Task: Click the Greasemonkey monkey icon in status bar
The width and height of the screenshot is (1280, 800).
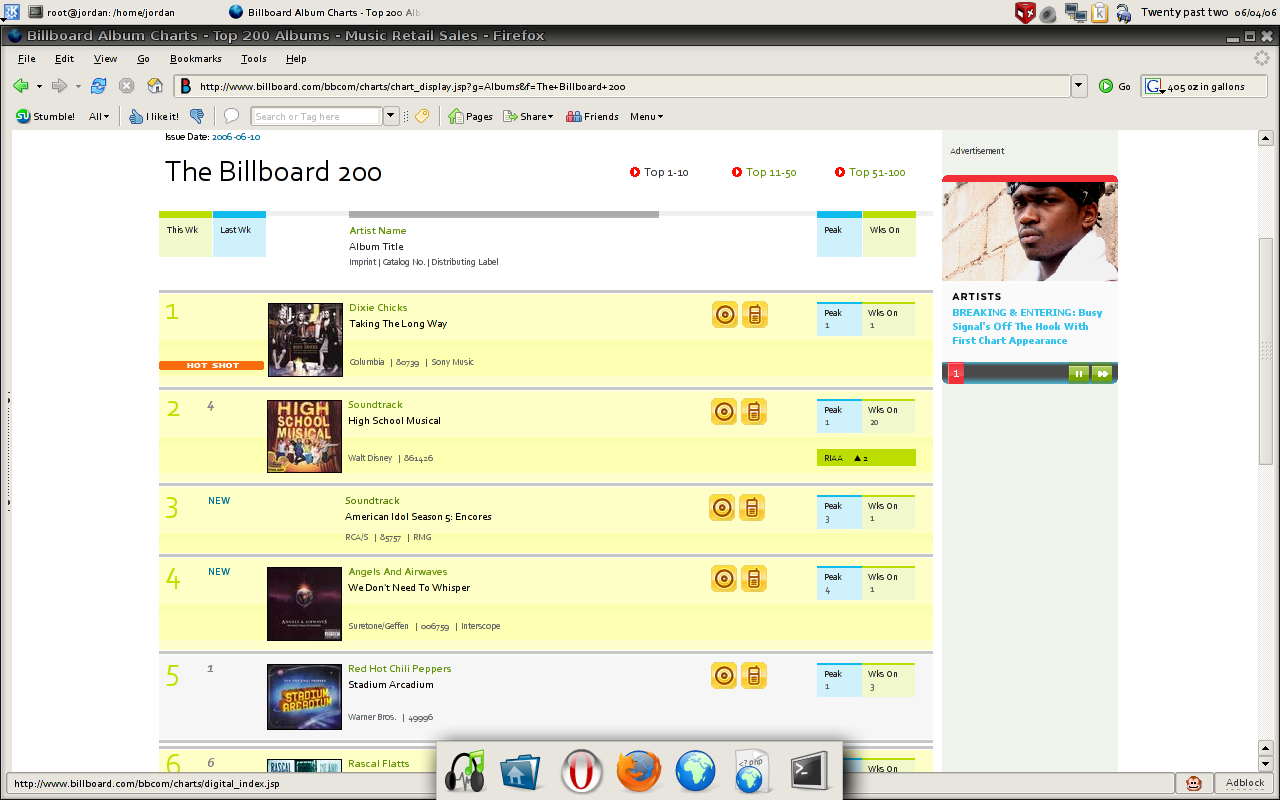Action: pyautogui.click(x=1194, y=783)
